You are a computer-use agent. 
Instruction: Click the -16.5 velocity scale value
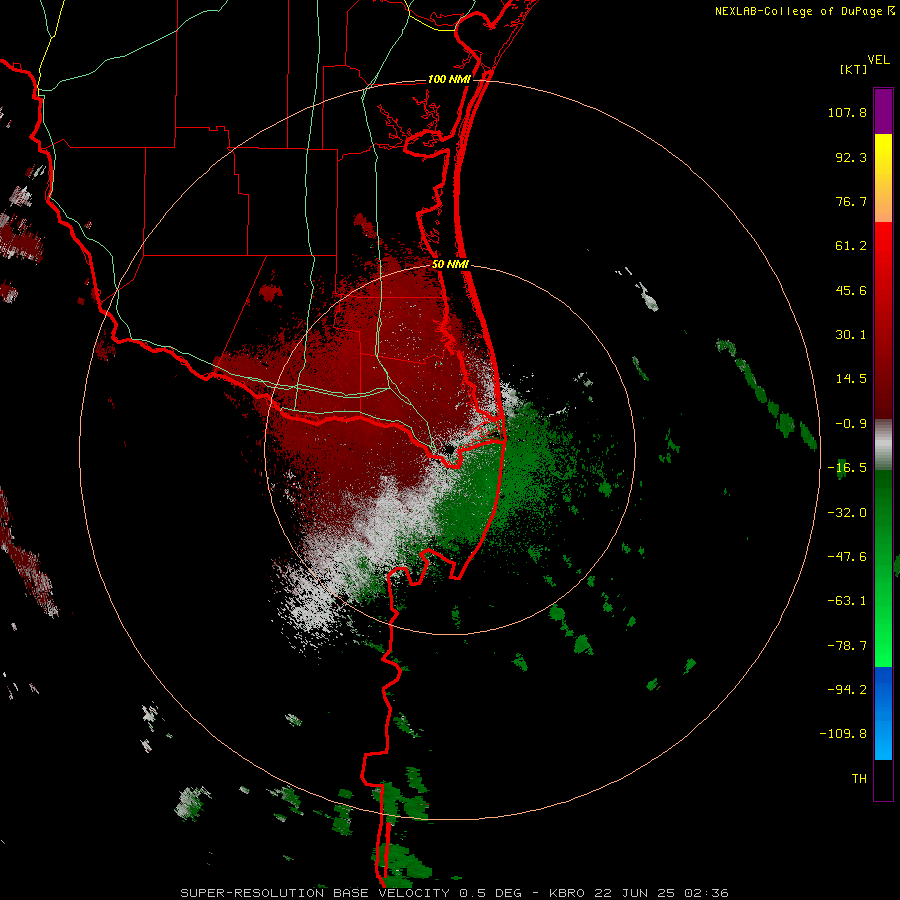[847, 468]
